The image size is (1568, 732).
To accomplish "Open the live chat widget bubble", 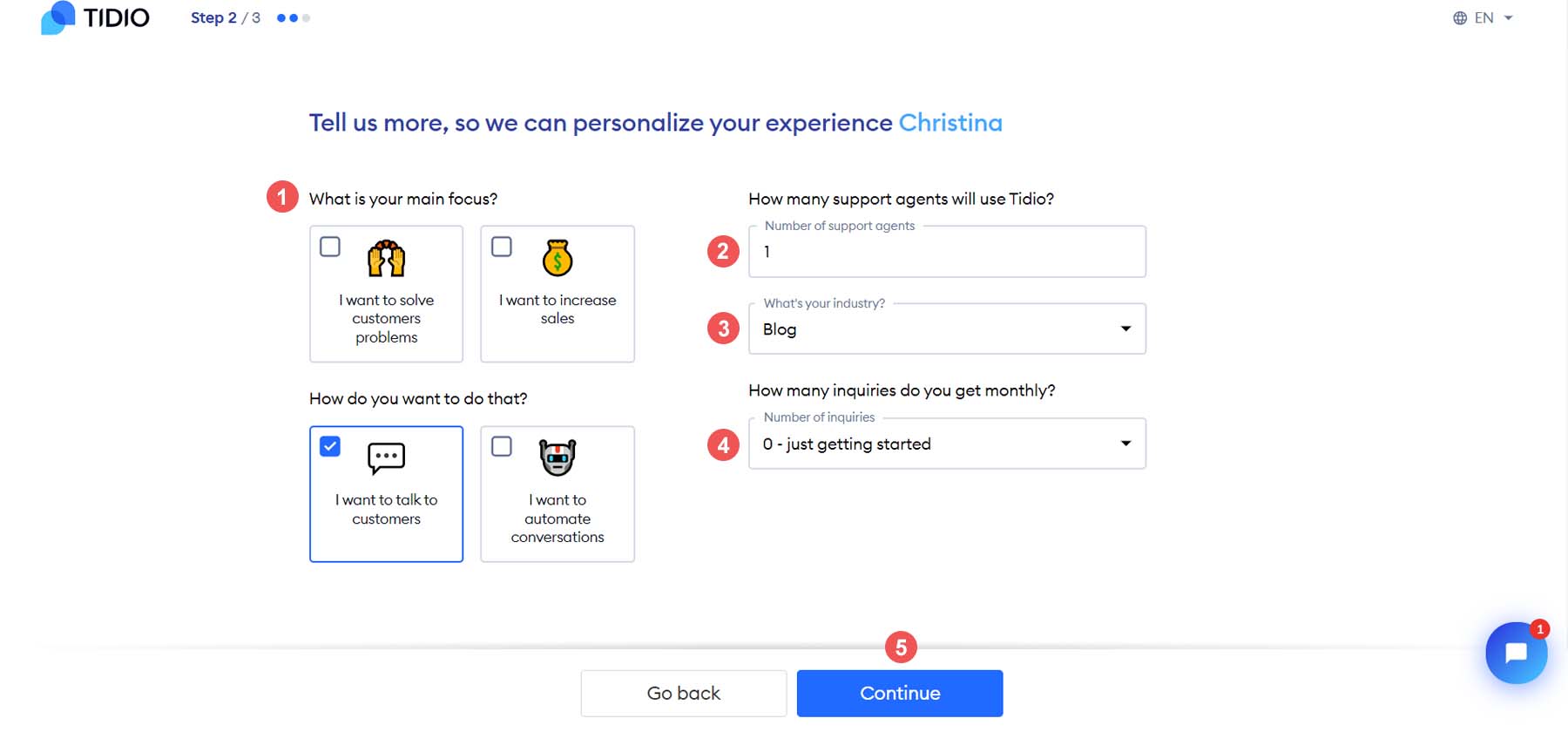I will 1516,654.
